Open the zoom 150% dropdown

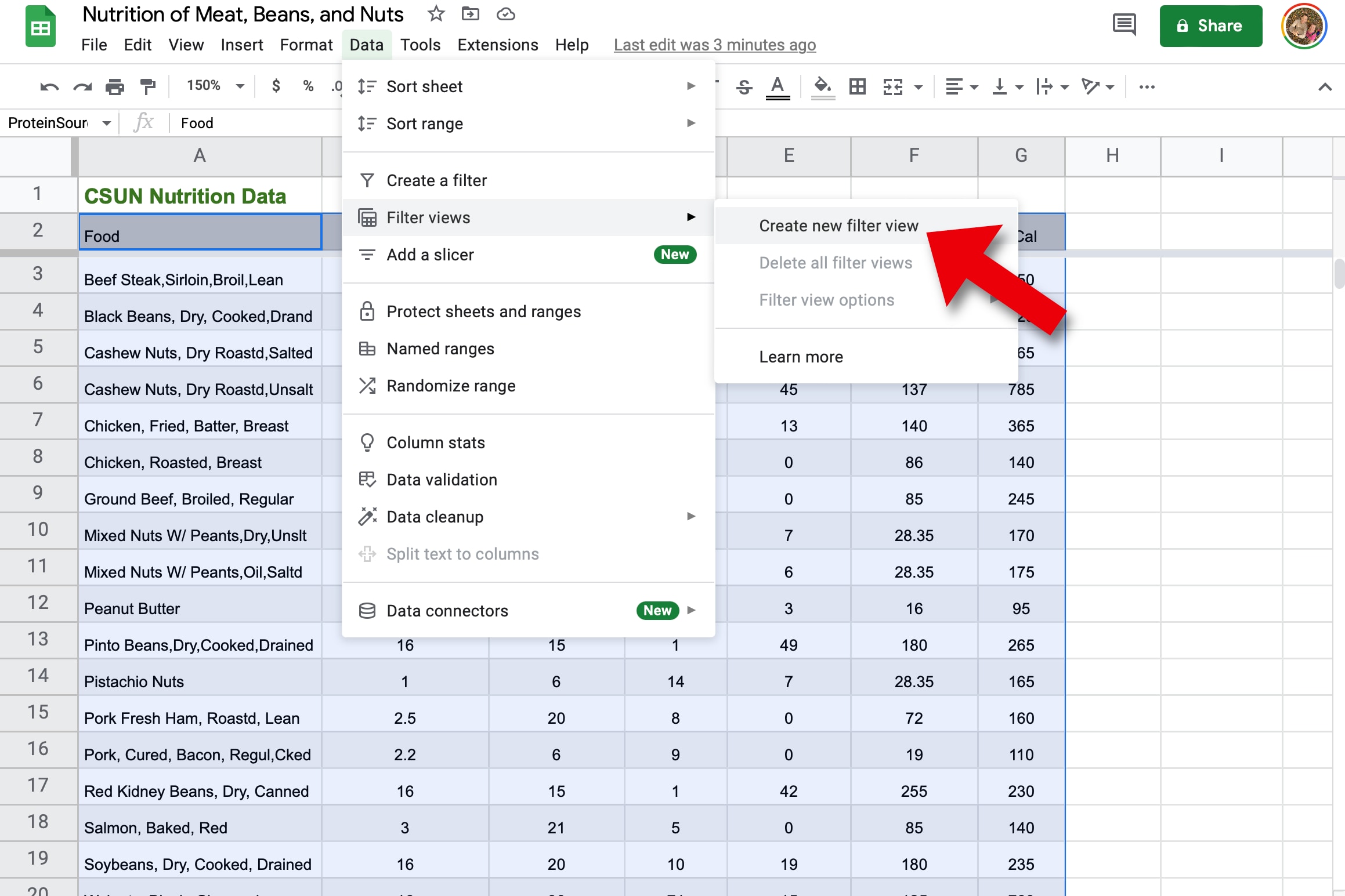pyautogui.click(x=215, y=86)
